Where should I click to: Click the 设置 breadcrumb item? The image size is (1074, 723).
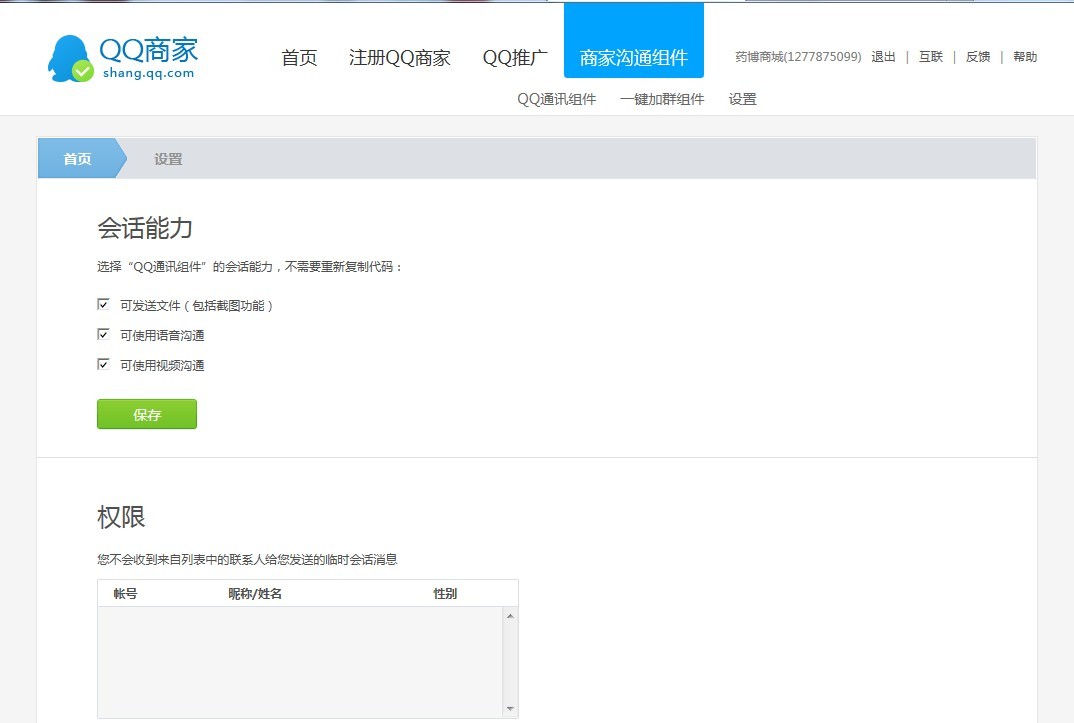pos(168,159)
